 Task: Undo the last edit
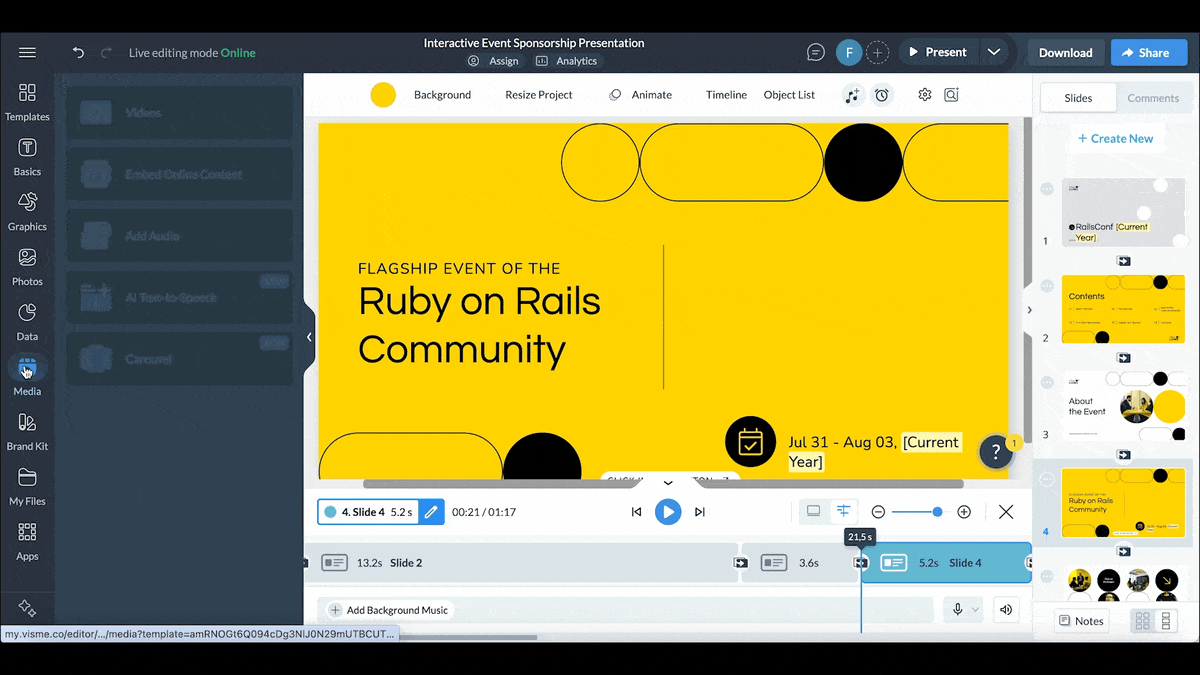pos(78,53)
